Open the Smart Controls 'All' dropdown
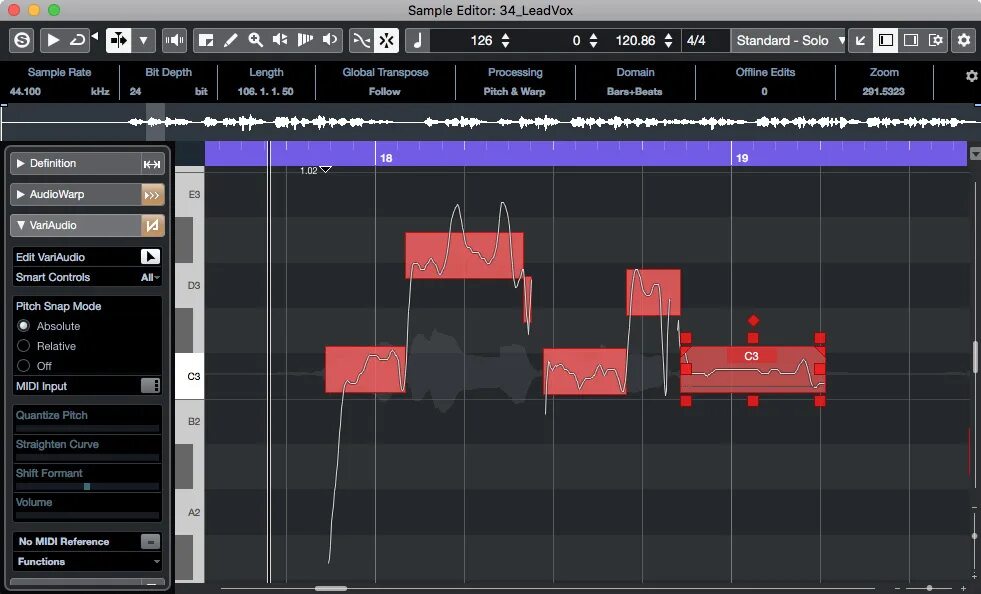Viewport: 981px width, 594px height. [150, 277]
